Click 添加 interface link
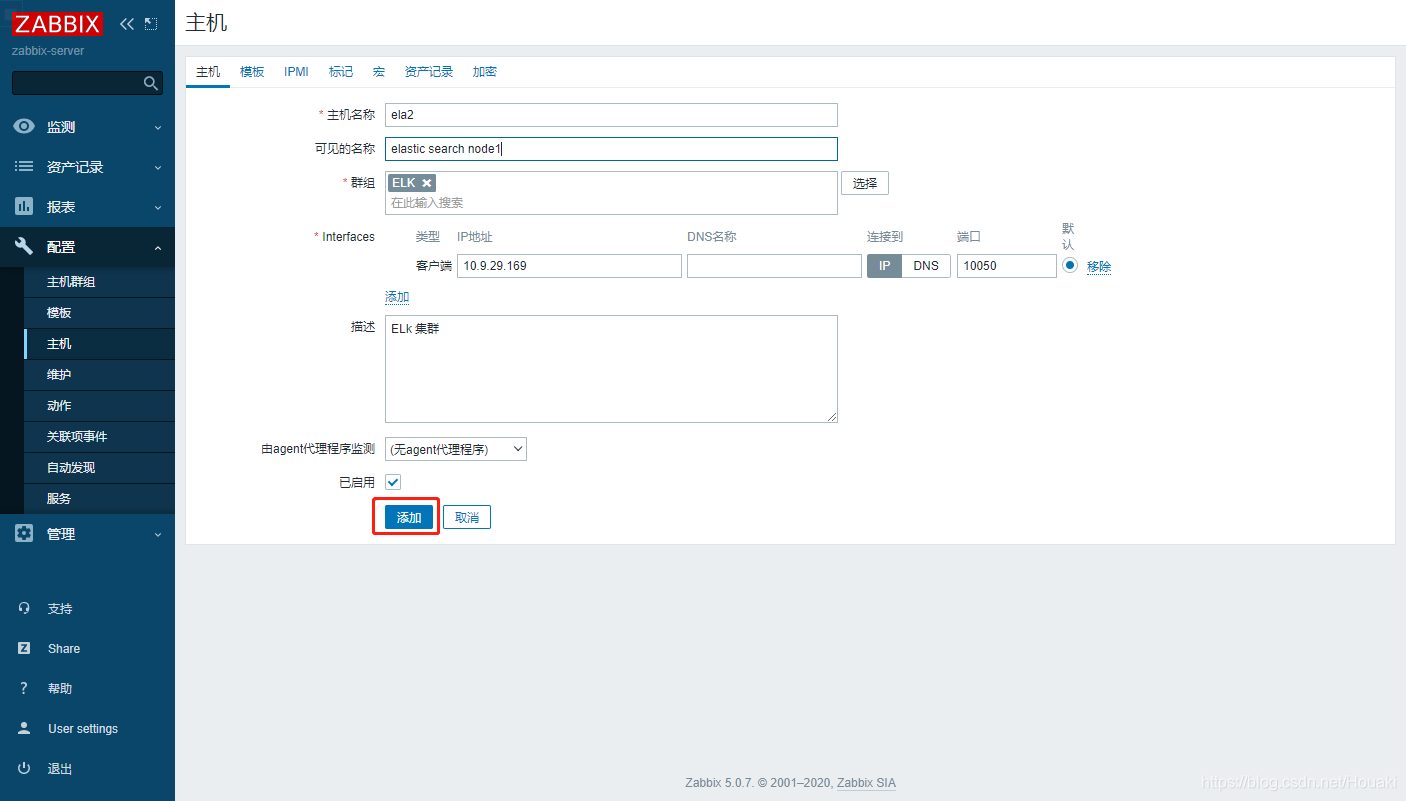The image size is (1406, 801). [x=397, y=297]
